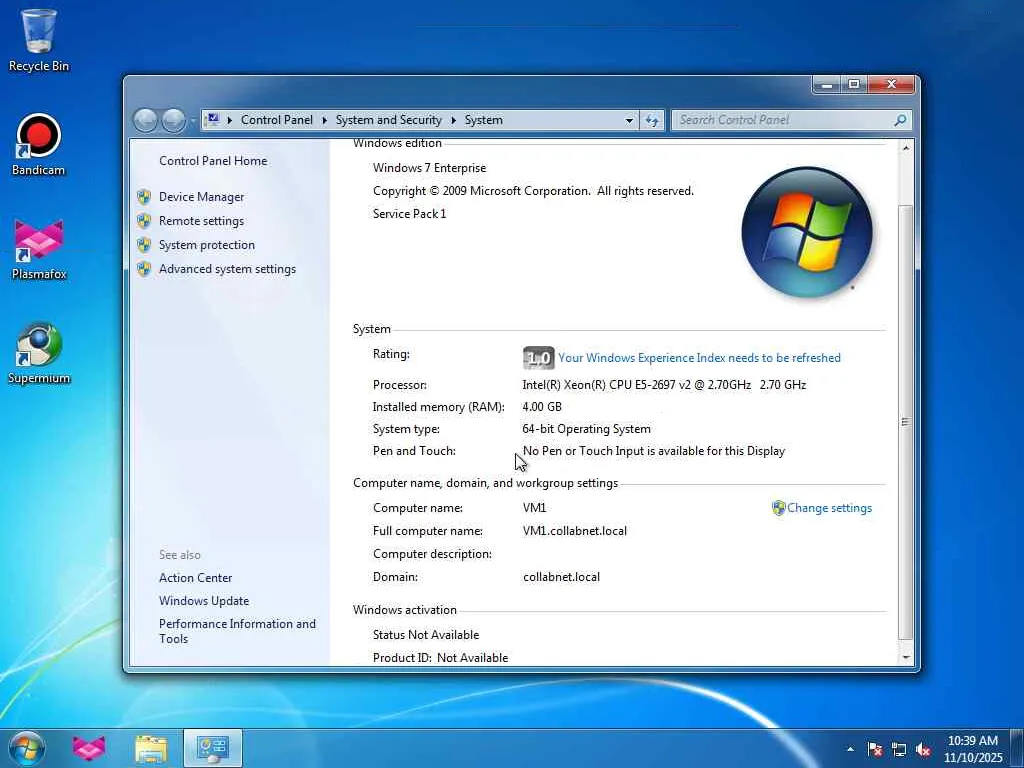The width and height of the screenshot is (1024, 768).
Task: Open the Recycle Bin desktop icon
Action: point(39,40)
